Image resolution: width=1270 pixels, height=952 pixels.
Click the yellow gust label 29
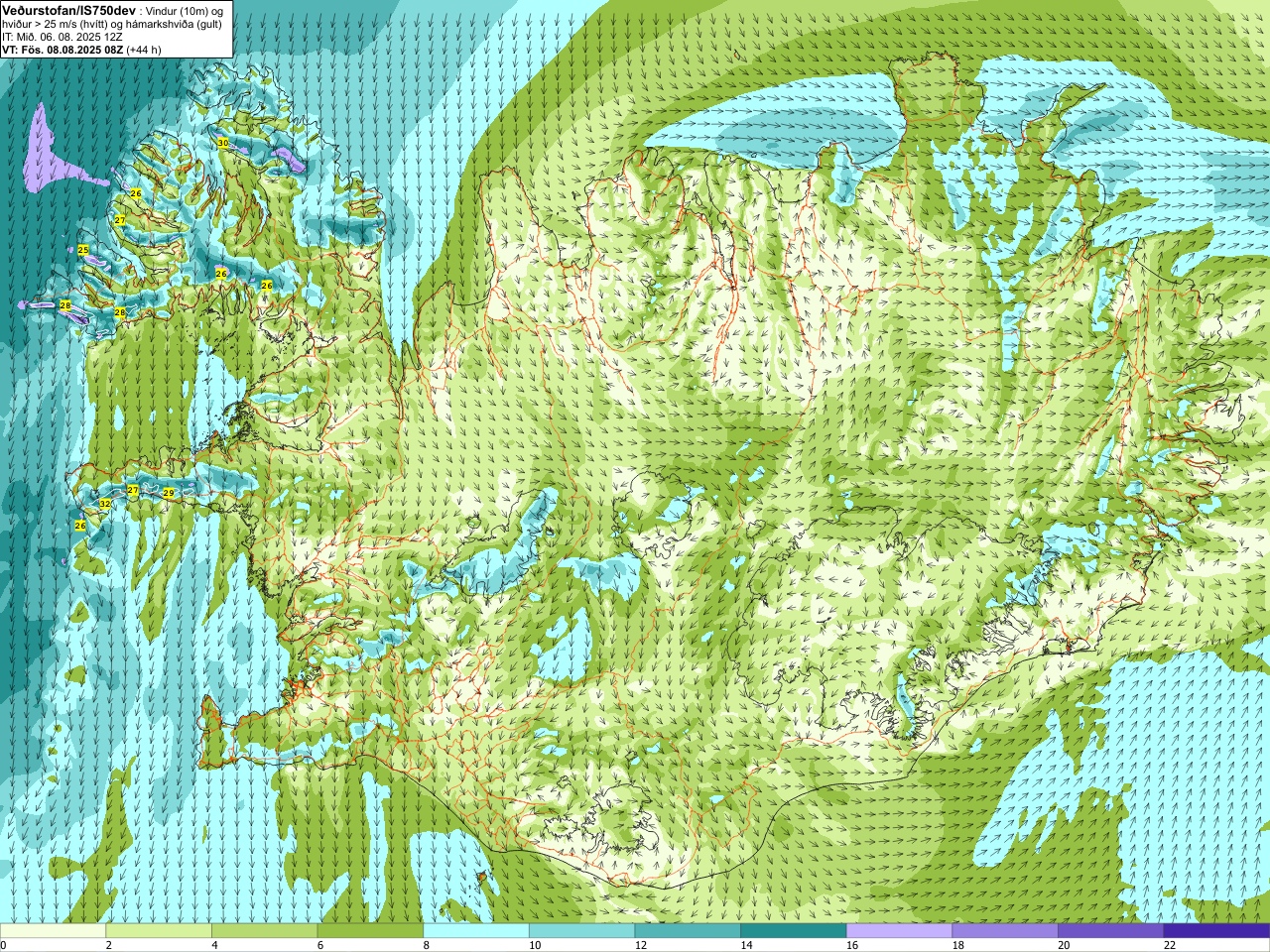pyautogui.click(x=168, y=493)
